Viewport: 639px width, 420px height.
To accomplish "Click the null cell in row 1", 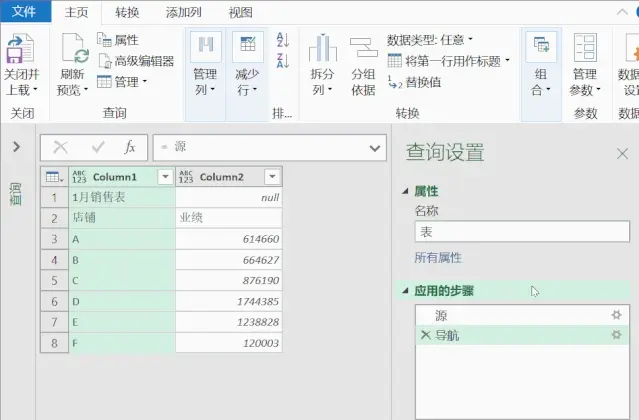I will [229, 198].
